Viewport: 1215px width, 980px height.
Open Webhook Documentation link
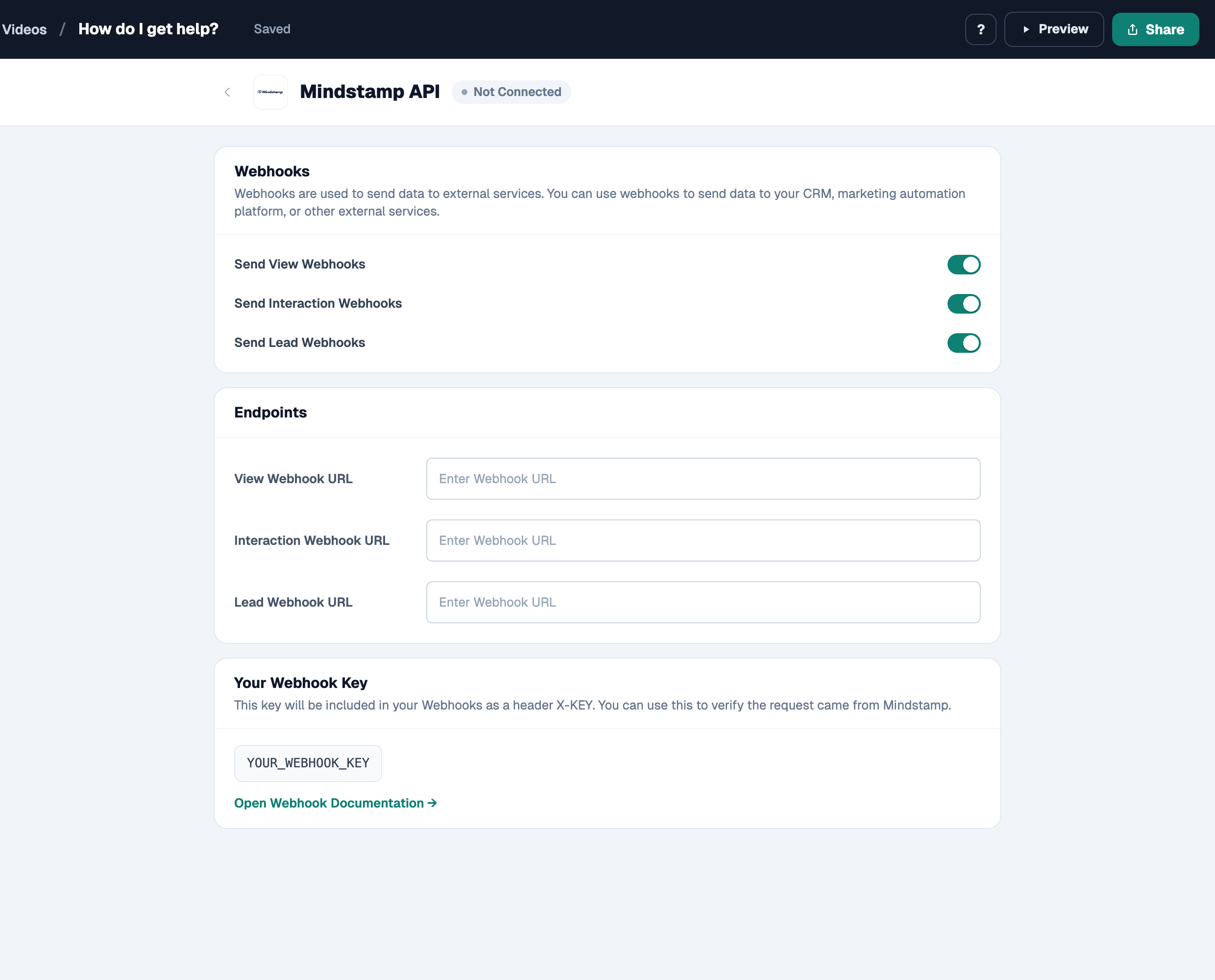(336, 803)
